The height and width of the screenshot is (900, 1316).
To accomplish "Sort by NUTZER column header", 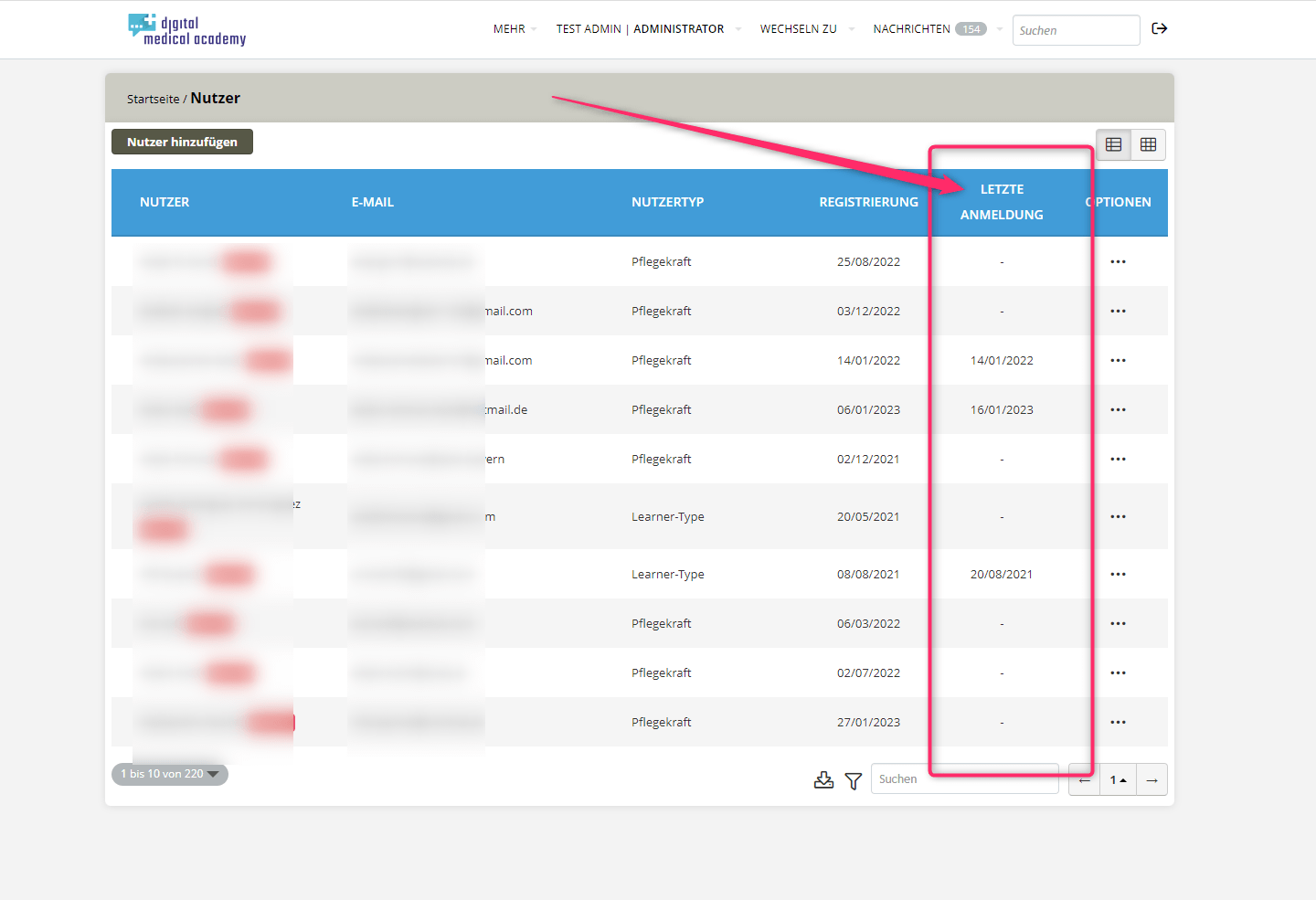I will 164,202.
